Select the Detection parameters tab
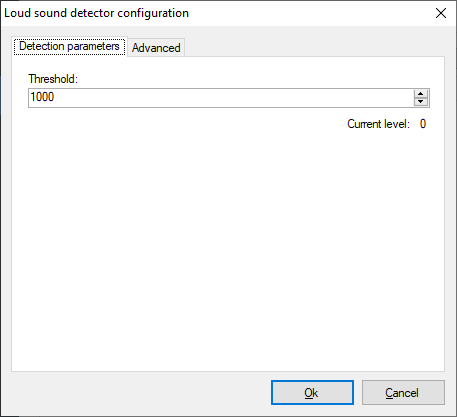457x417 pixels. pos(69,46)
